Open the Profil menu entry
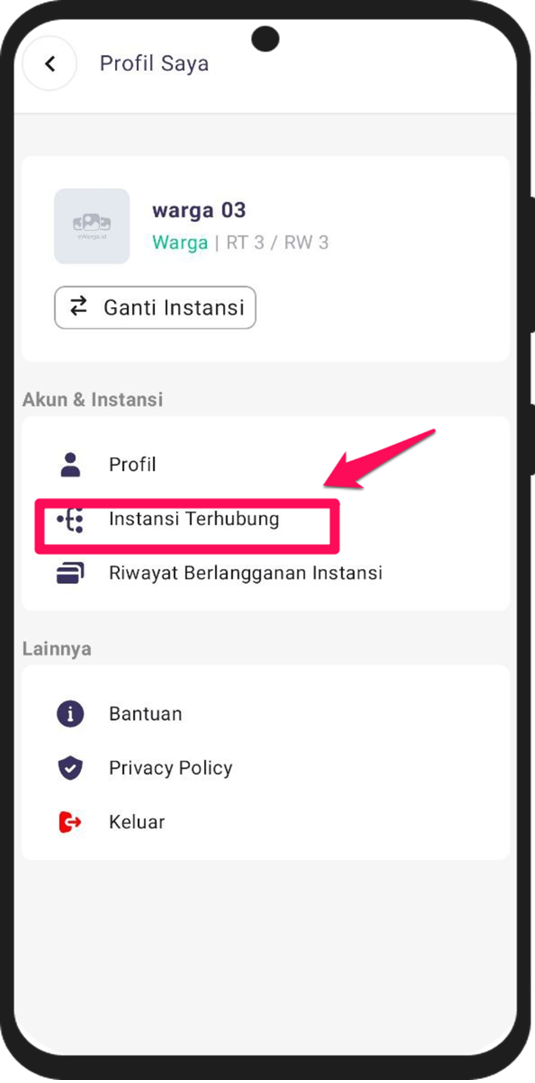The width and height of the screenshot is (535, 1083). (x=266, y=465)
